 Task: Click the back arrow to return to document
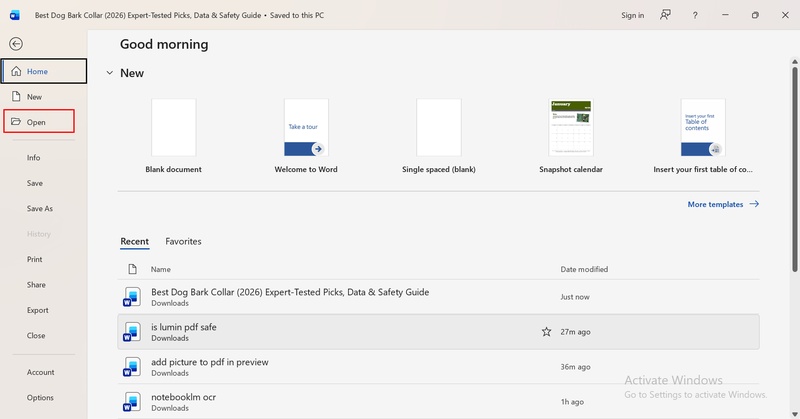(x=16, y=44)
